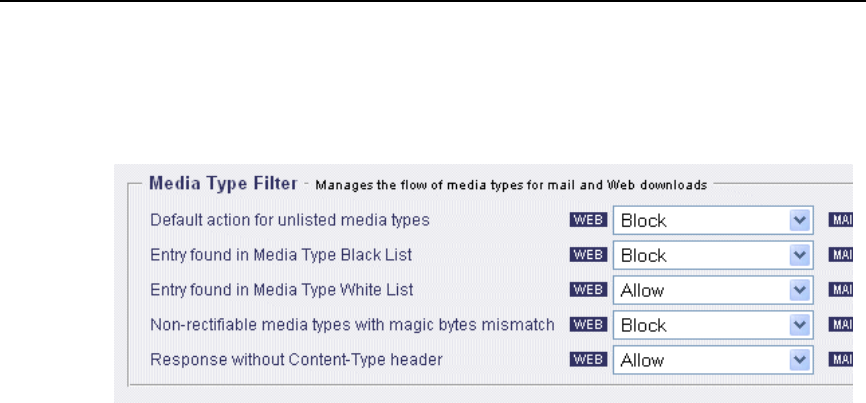Click the media type flow description text
Image resolution: width=866 pixels, height=403 pixels.
point(511,185)
